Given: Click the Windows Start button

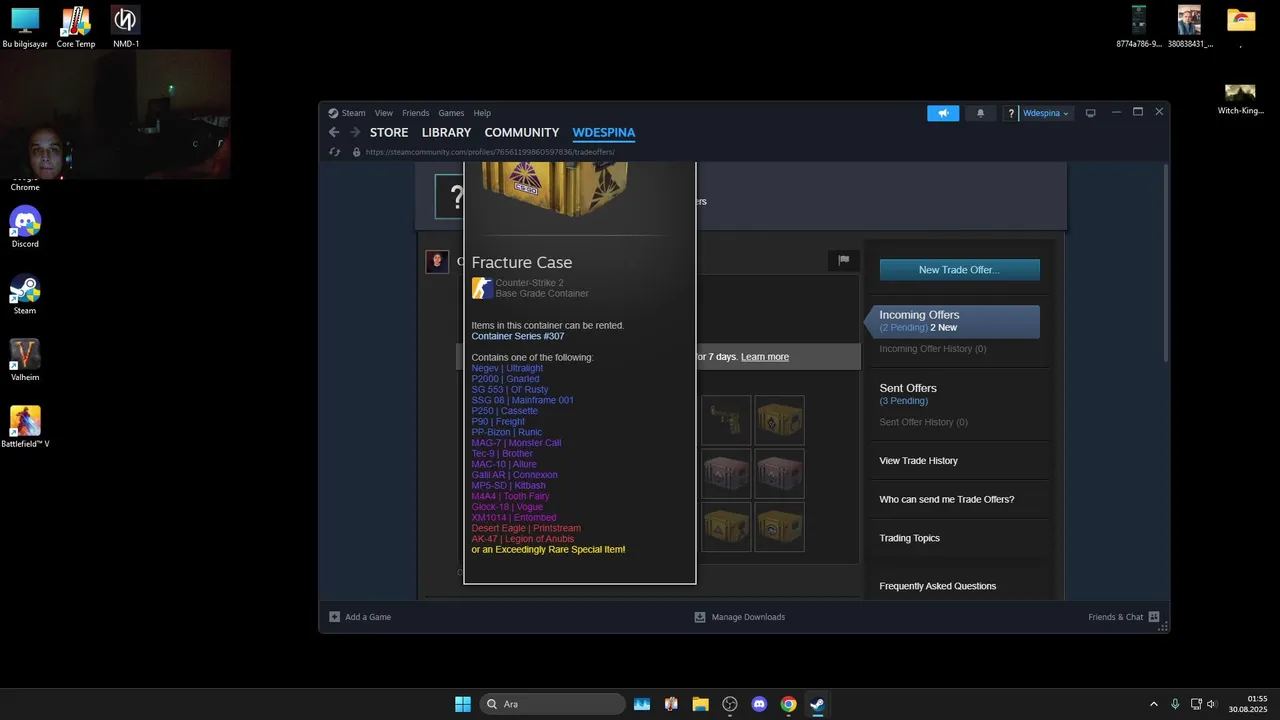Looking at the screenshot, I should (x=463, y=704).
